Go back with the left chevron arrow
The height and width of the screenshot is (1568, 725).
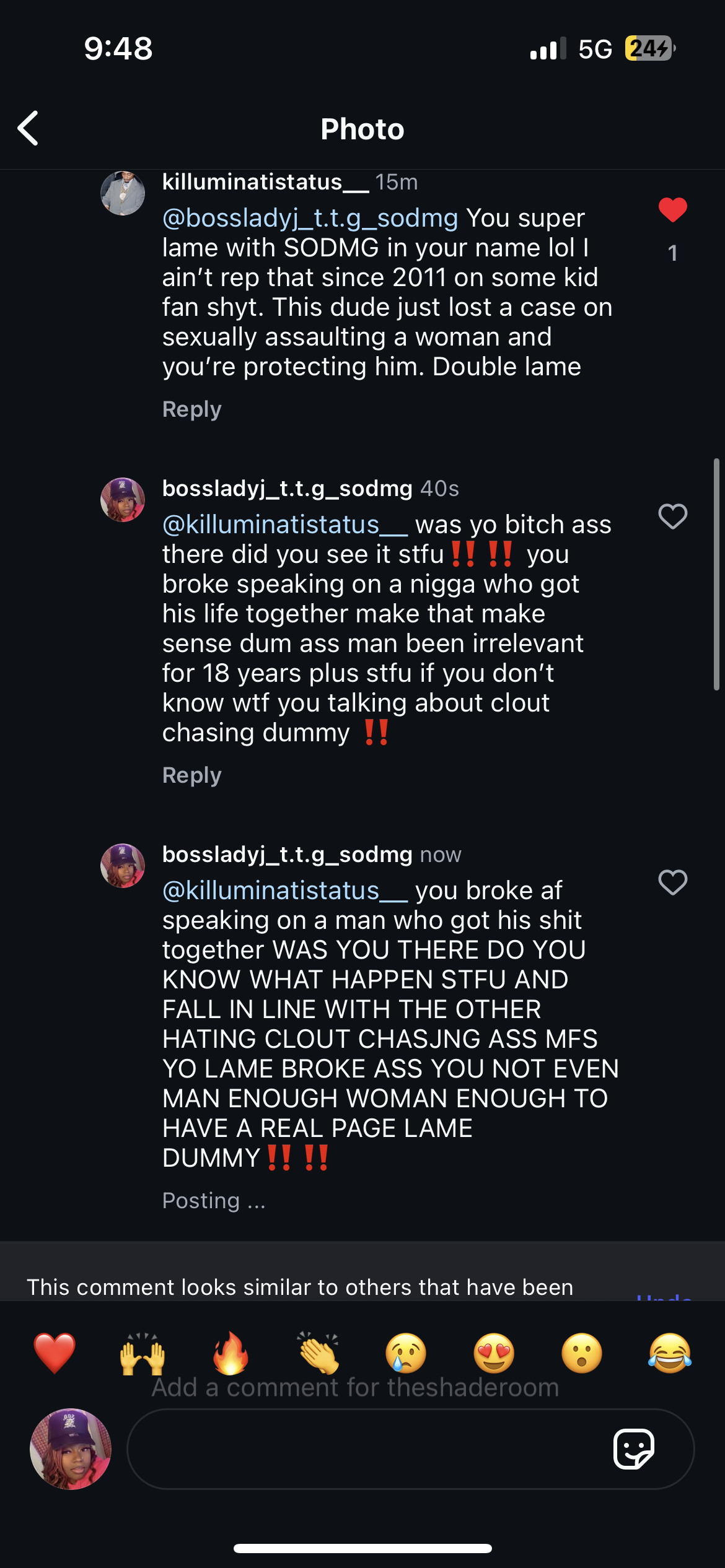coord(29,128)
